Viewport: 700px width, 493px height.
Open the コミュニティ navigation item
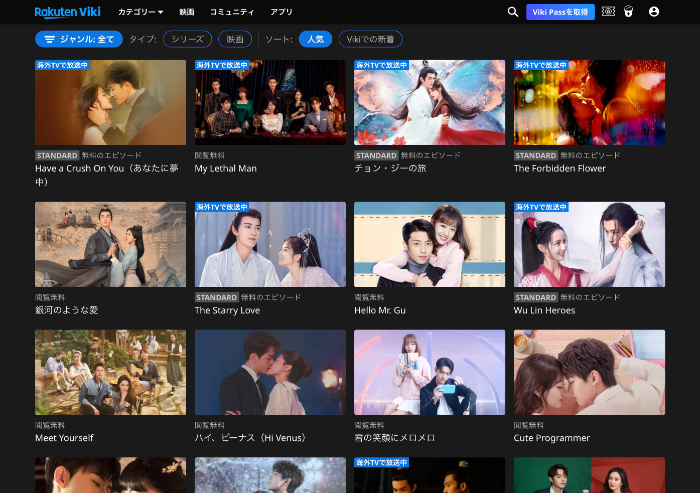[231, 12]
